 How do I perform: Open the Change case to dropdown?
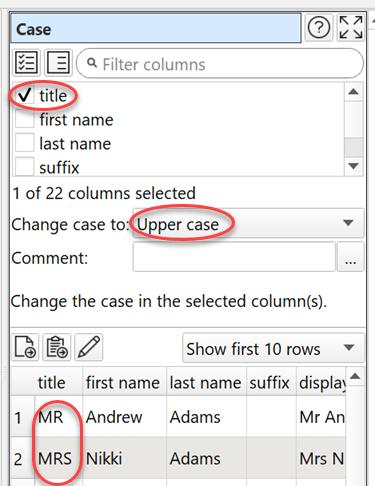[248, 223]
